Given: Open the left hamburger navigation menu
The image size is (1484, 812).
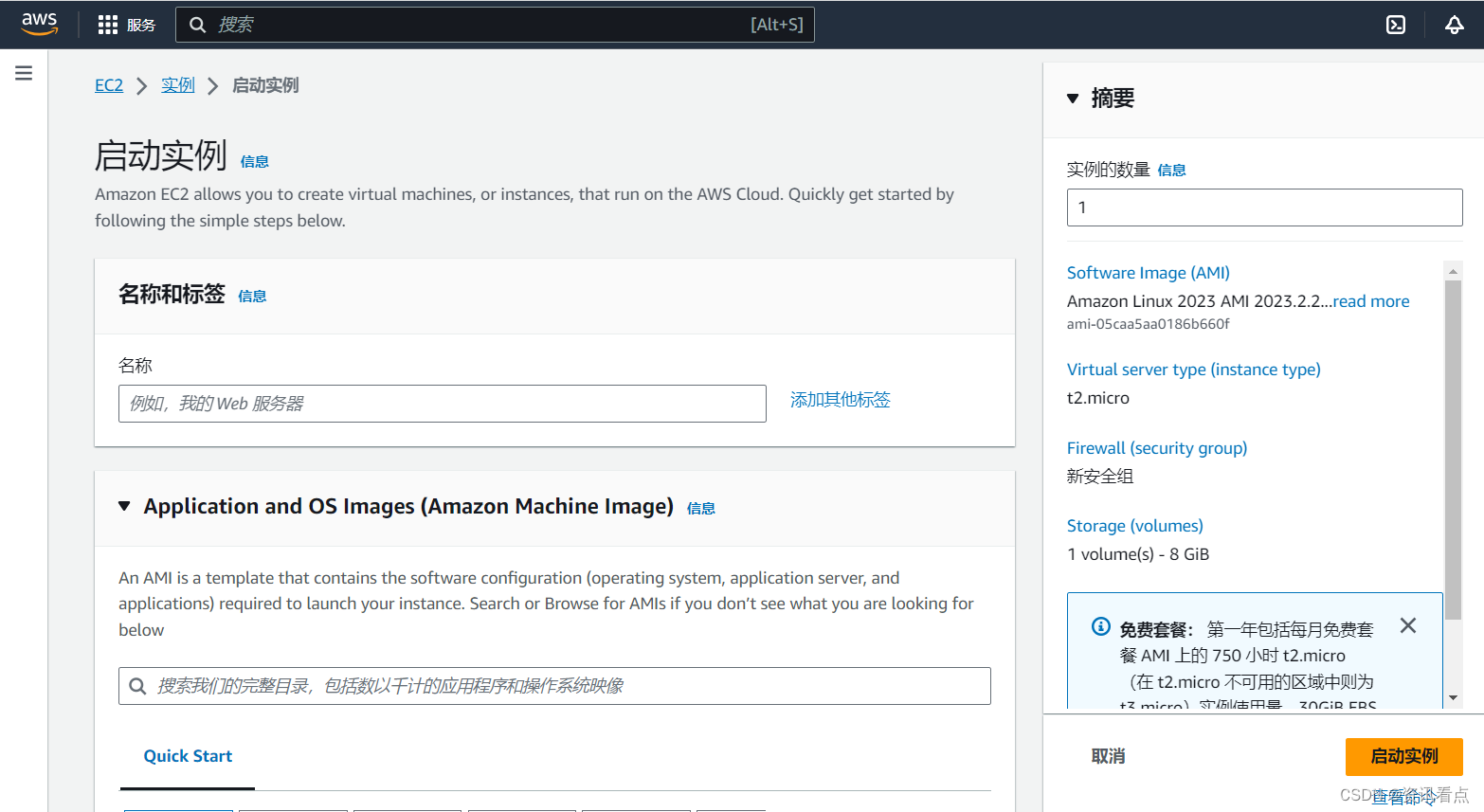Looking at the screenshot, I should point(24,73).
